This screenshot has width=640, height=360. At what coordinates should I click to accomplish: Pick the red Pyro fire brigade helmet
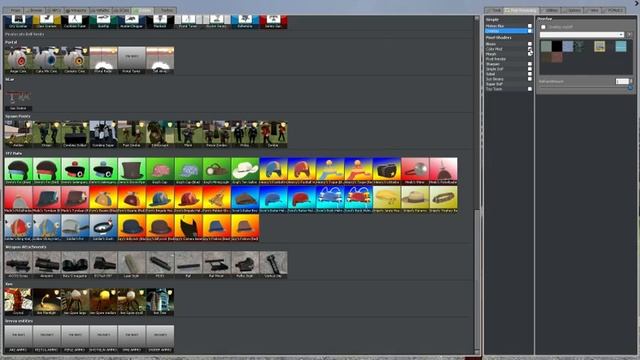(x=189, y=200)
